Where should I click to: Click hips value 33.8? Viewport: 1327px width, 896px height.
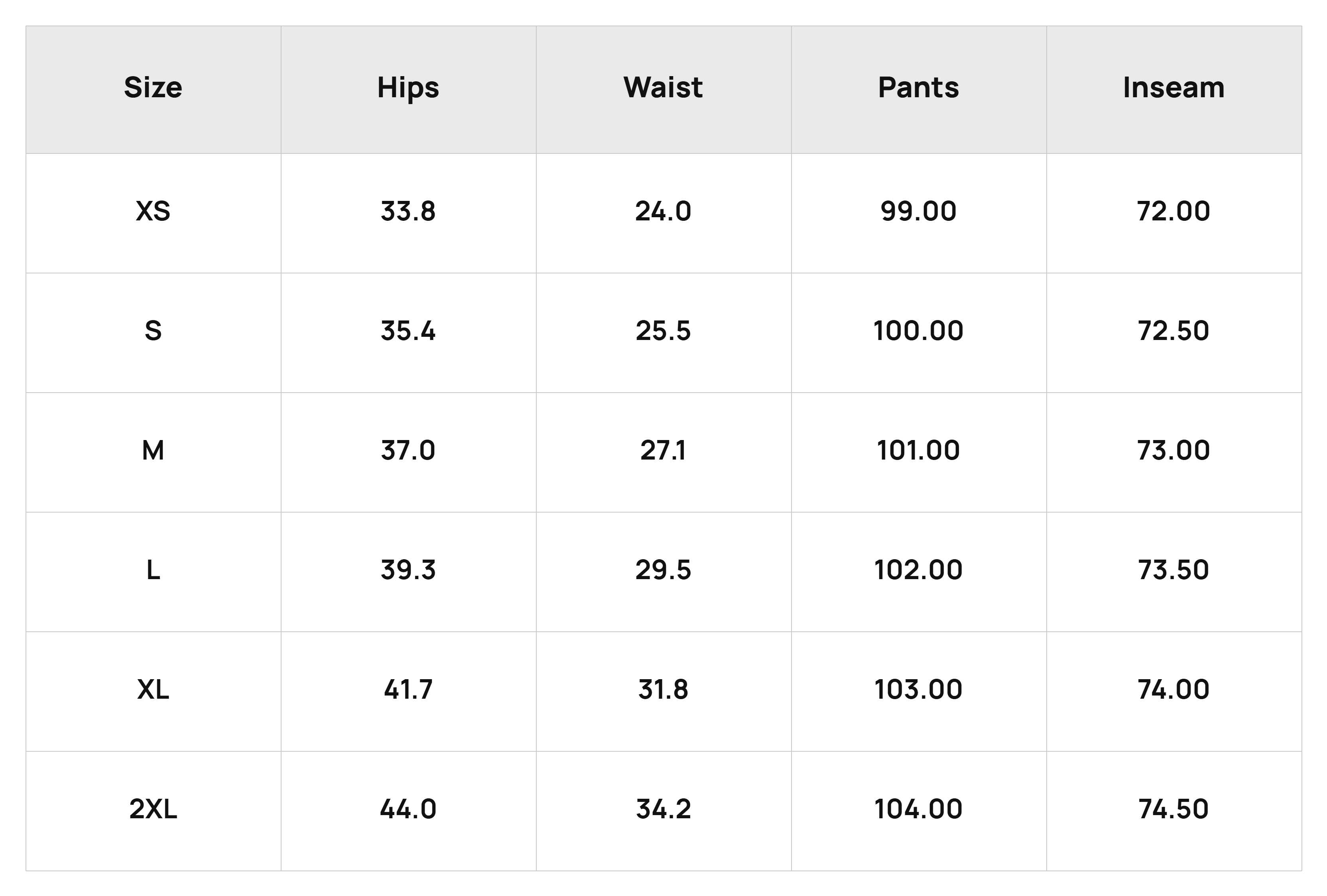[x=408, y=212]
